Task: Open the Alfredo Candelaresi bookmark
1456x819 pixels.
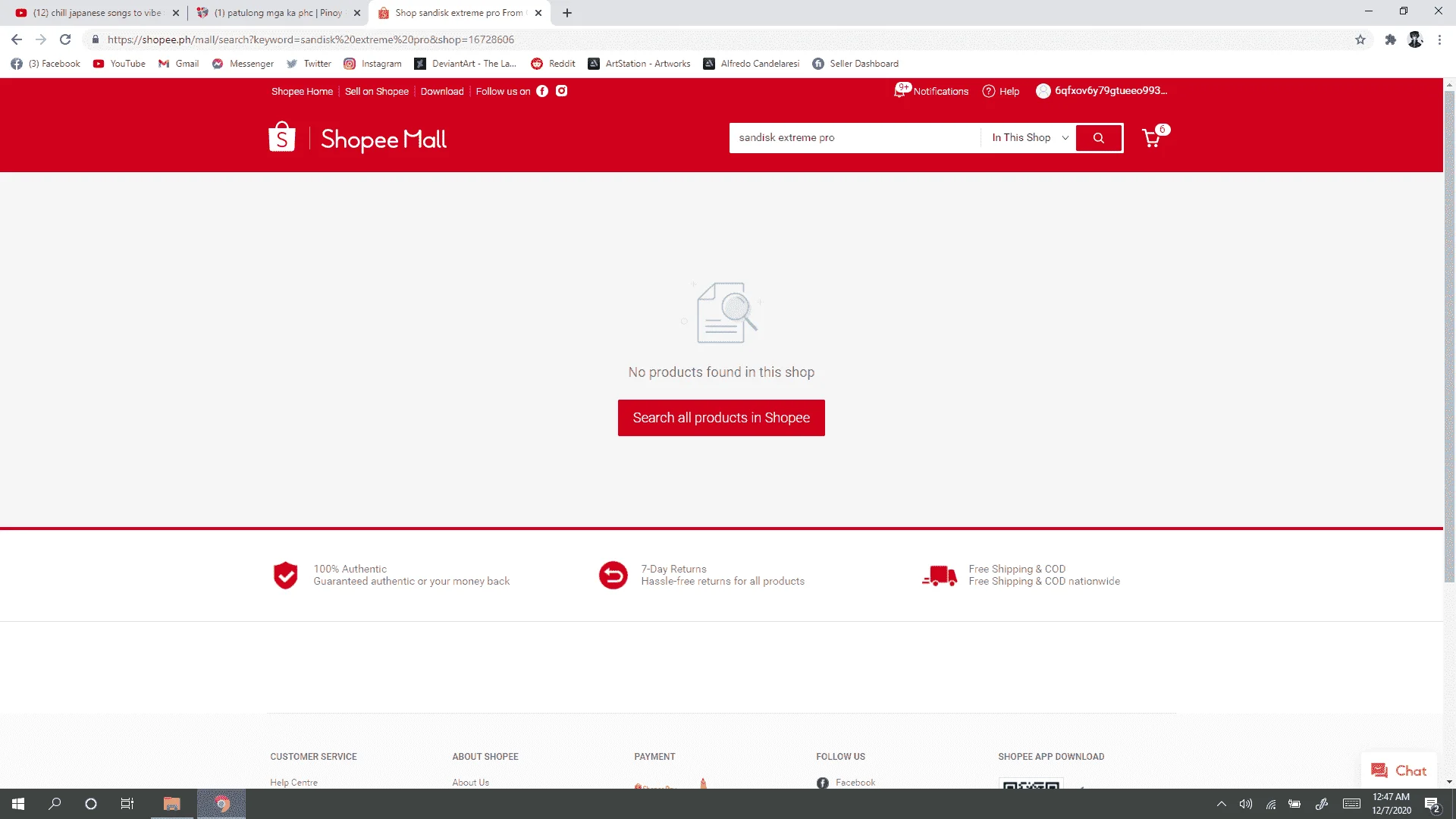Action: click(x=751, y=64)
